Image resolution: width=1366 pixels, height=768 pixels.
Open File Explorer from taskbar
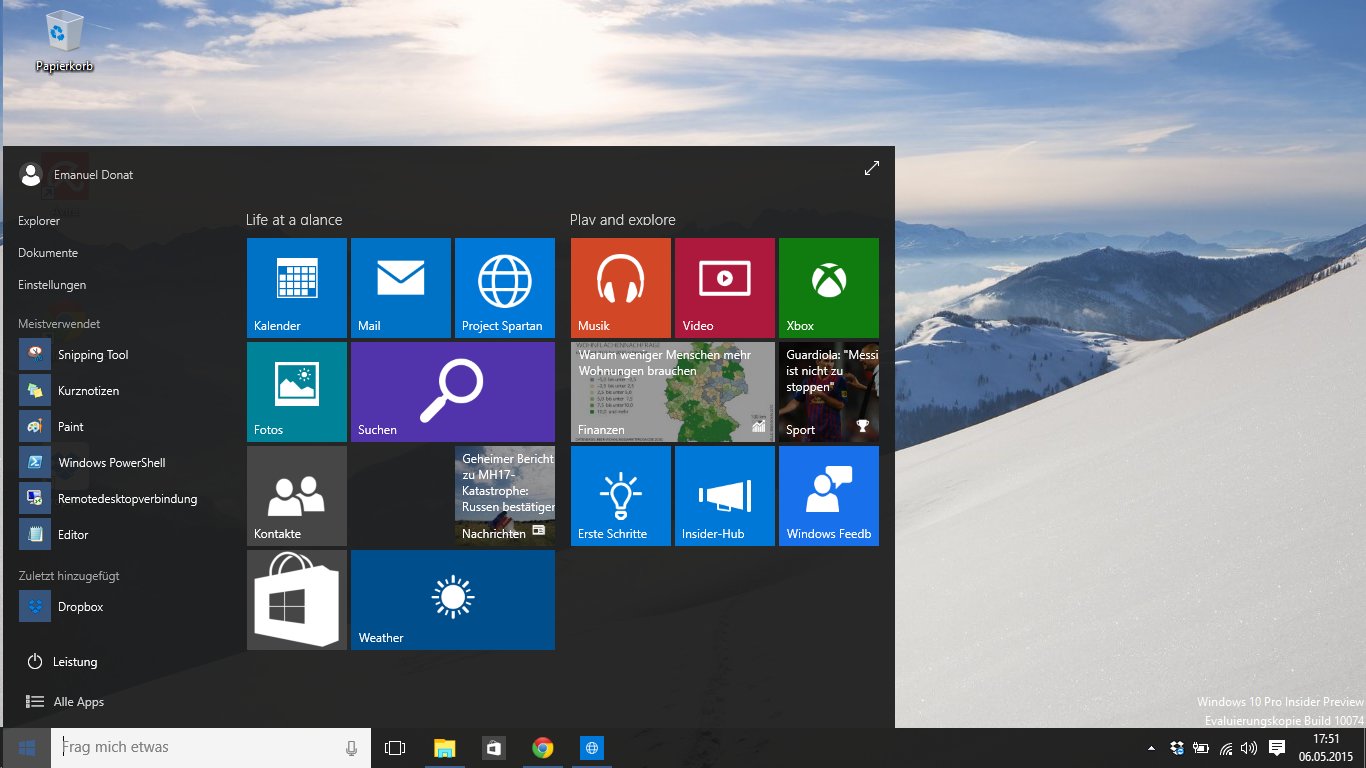444,748
